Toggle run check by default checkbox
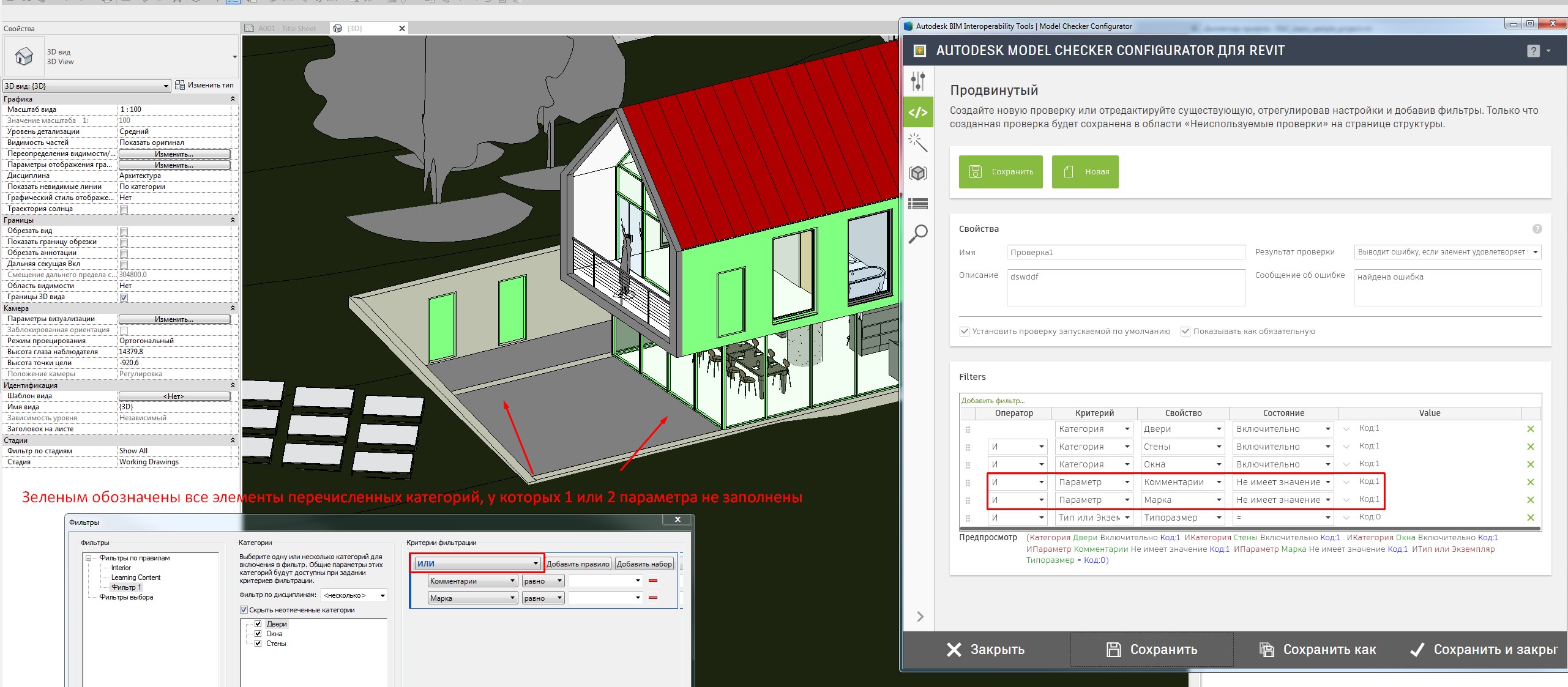Screen dimensions: 1568x687 point(965,332)
